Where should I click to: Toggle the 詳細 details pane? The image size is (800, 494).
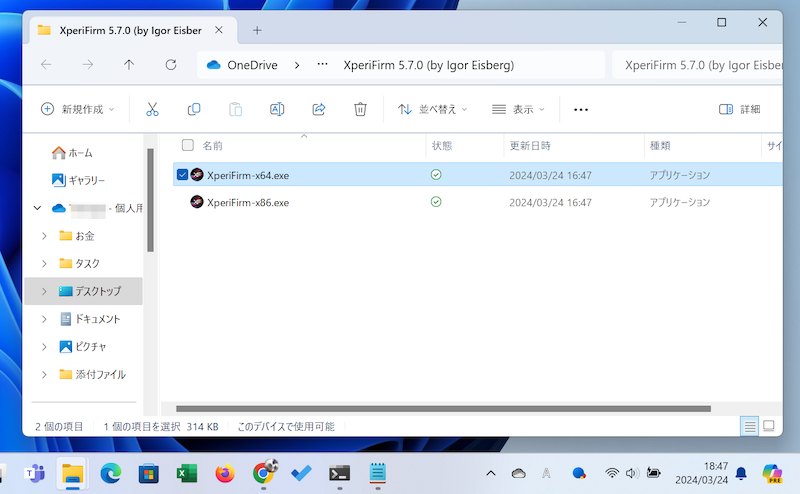click(x=740, y=109)
